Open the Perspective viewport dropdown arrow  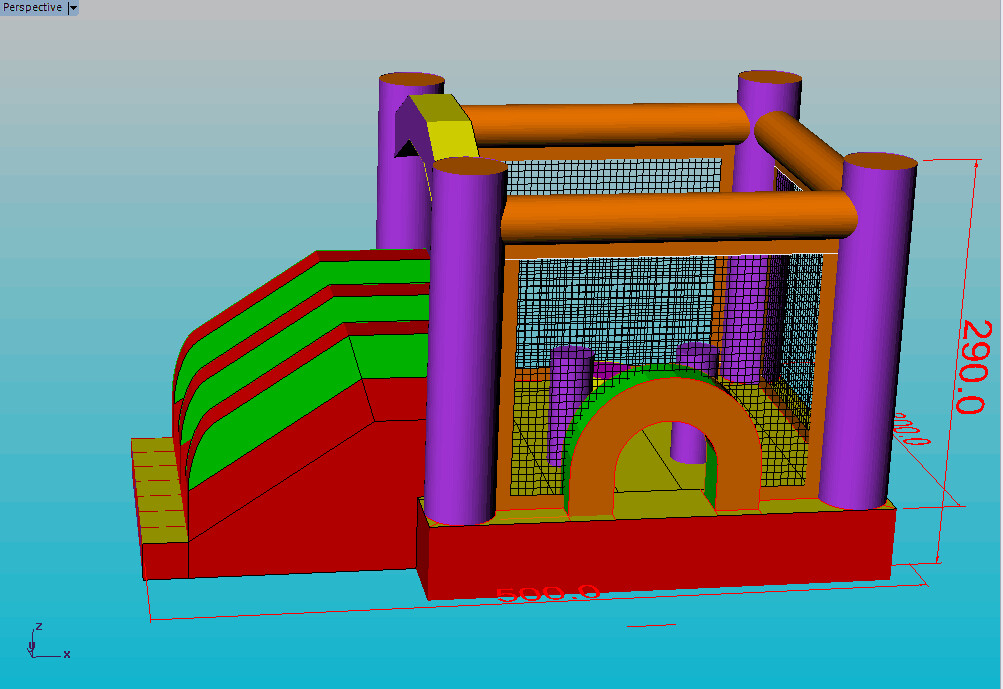[72, 8]
